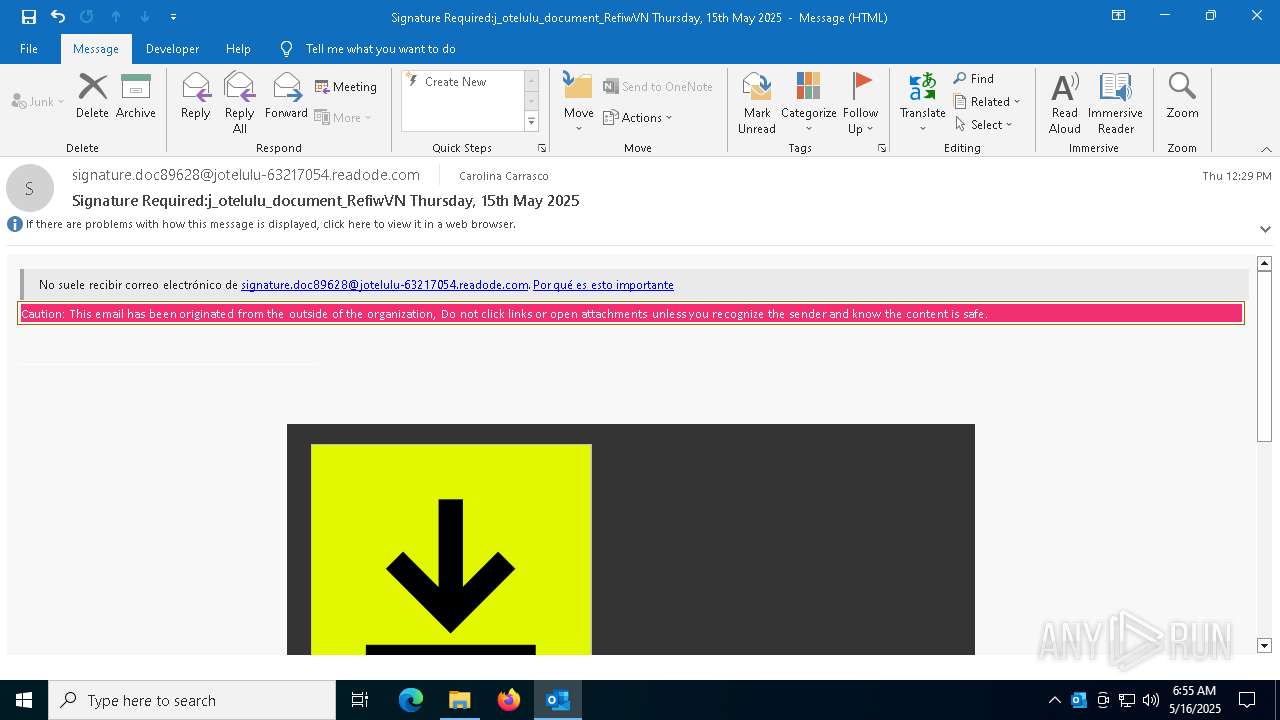Expand the Quick Steps gallery

531,122
